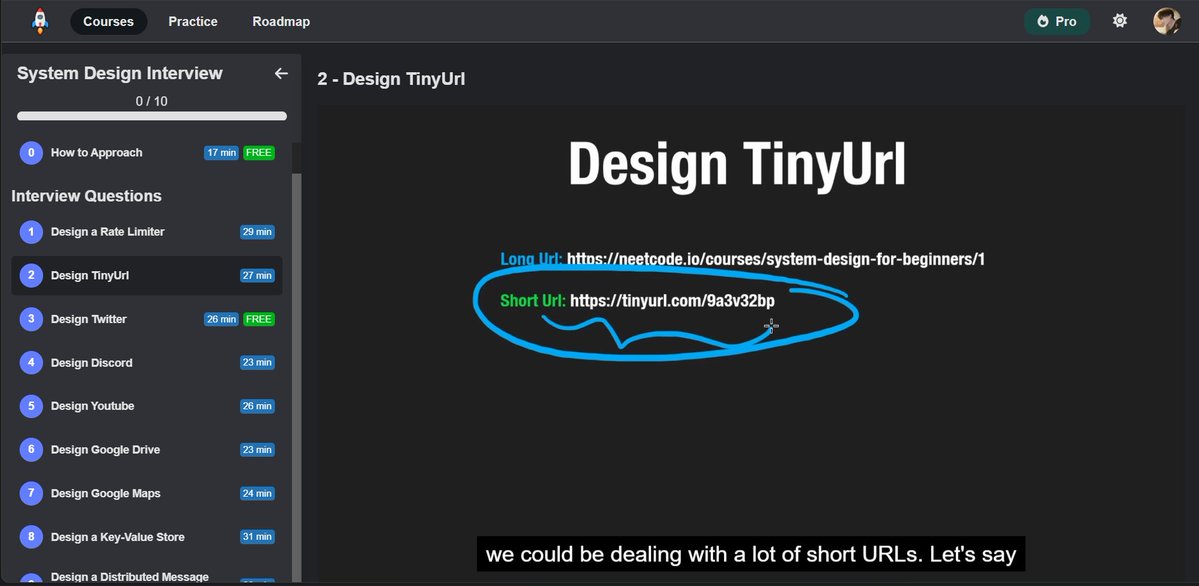
Task: Click the highlighted Design TinyUrl lesson selection
Action: pyautogui.click(x=147, y=274)
